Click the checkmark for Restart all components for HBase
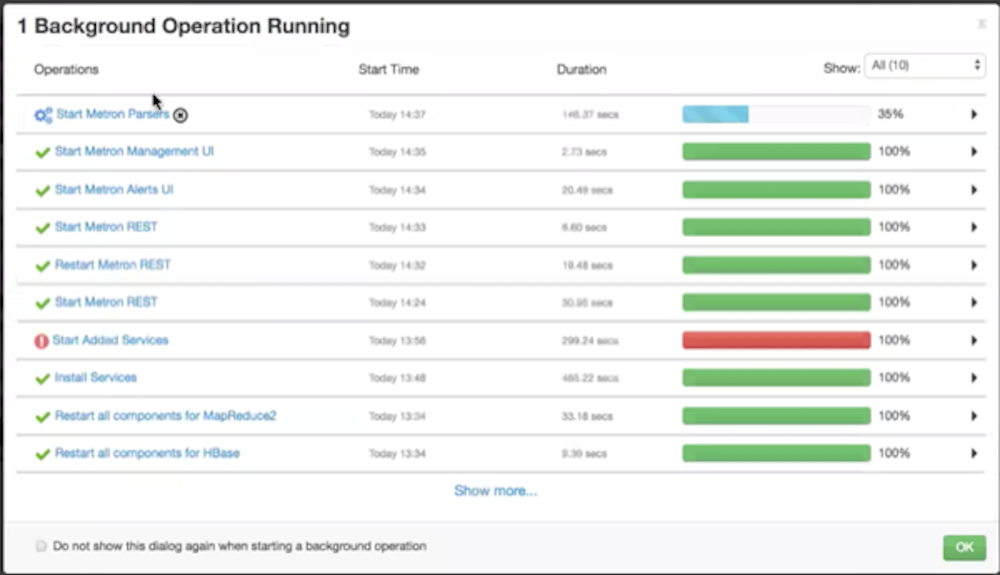Screen dimensions: 1000x575 pyautogui.click(x=43, y=454)
